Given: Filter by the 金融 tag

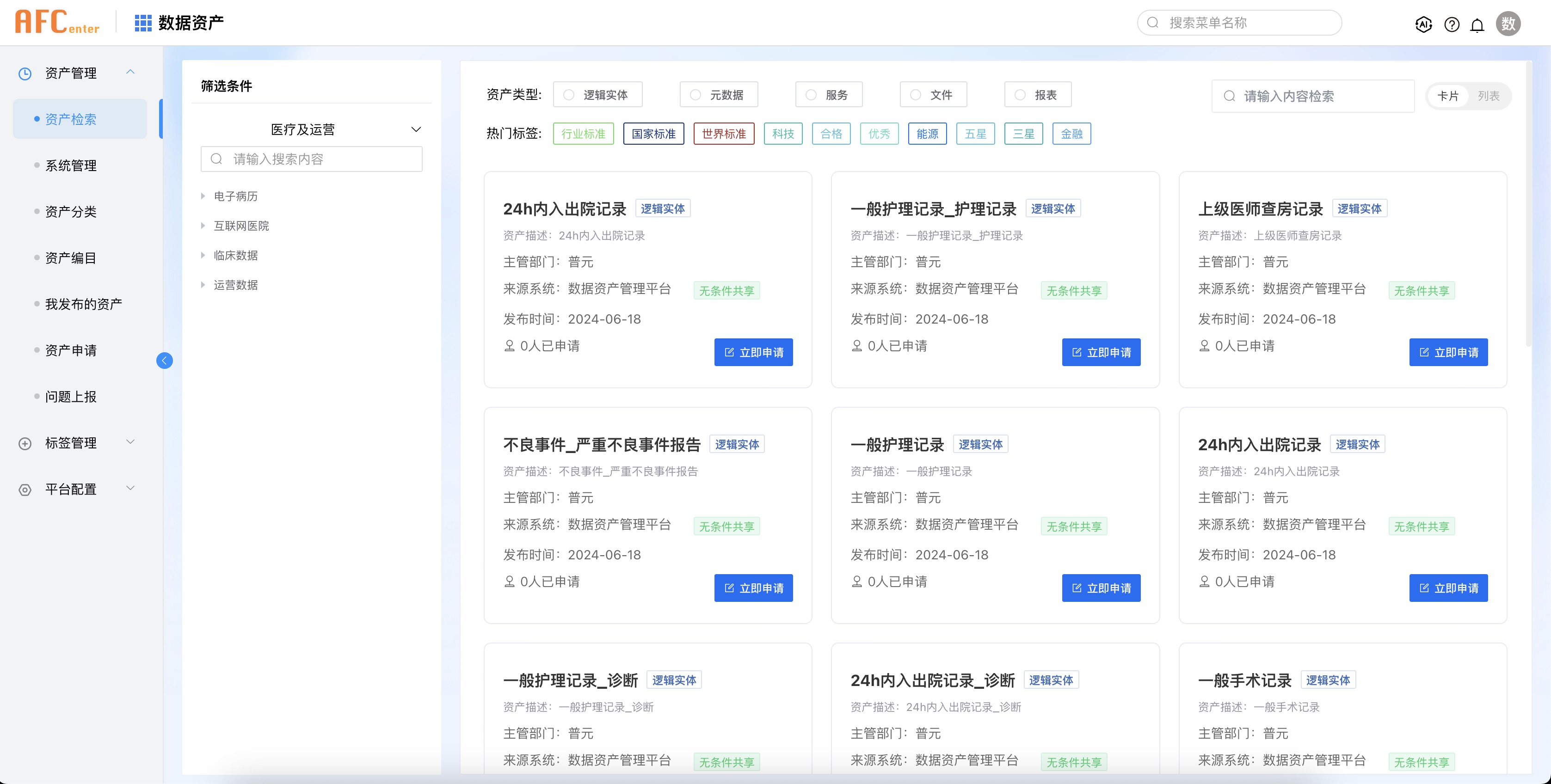Looking at the screenshot, I should click(x=1072, y=134).
